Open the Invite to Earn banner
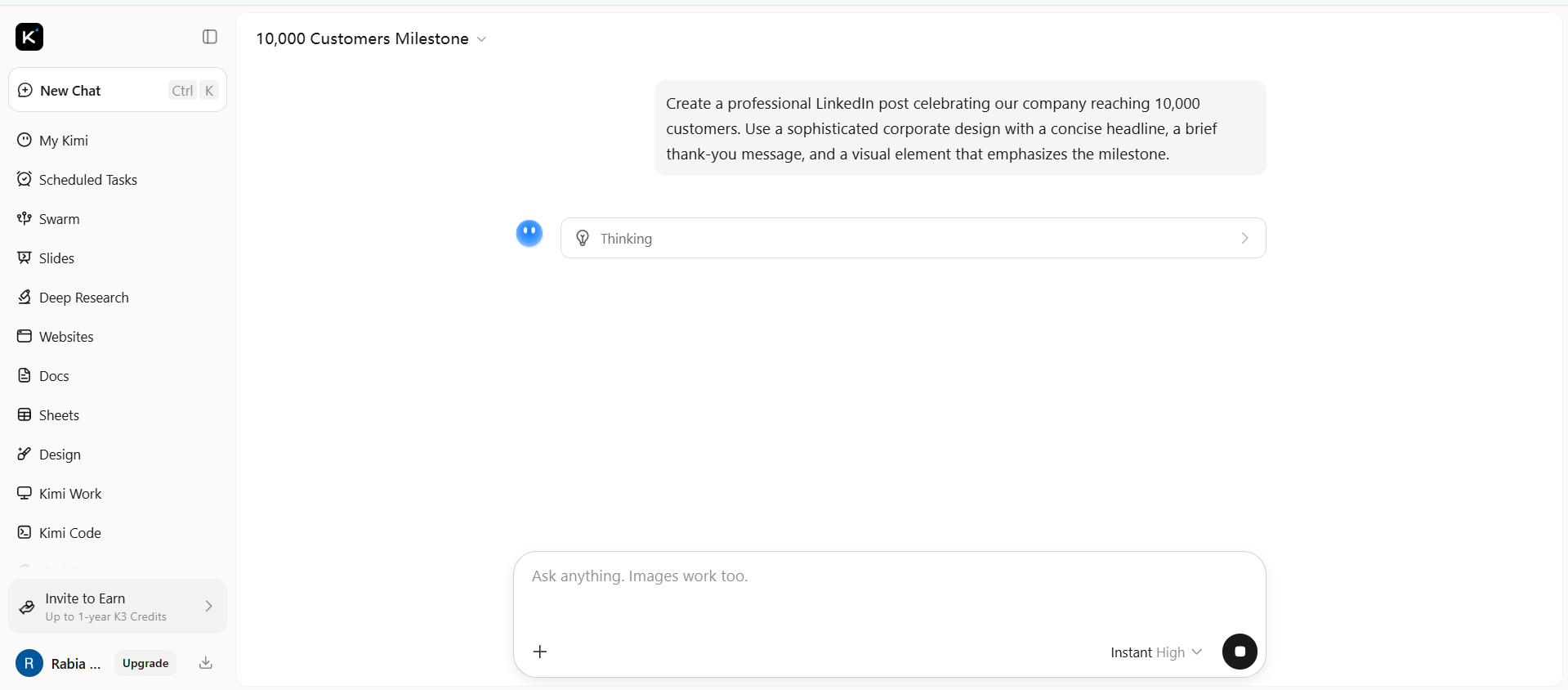The width and height of the screenshot is (1568, 690). (118, 607)
